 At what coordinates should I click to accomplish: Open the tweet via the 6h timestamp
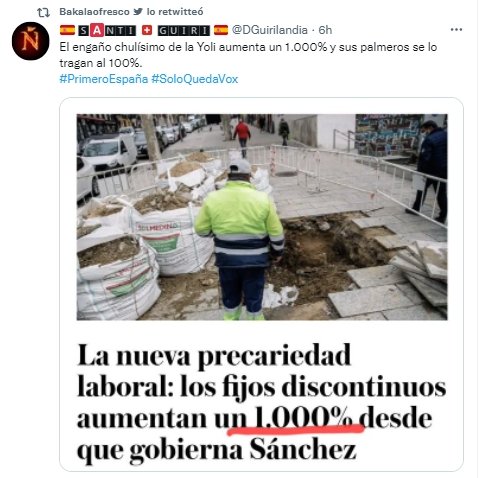pyautogui.click(x=325, y=30)
